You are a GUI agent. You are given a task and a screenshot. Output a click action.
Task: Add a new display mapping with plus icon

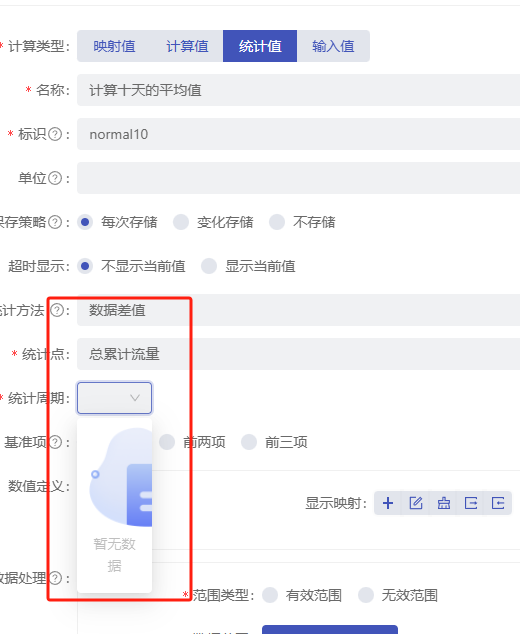[388, 503]
